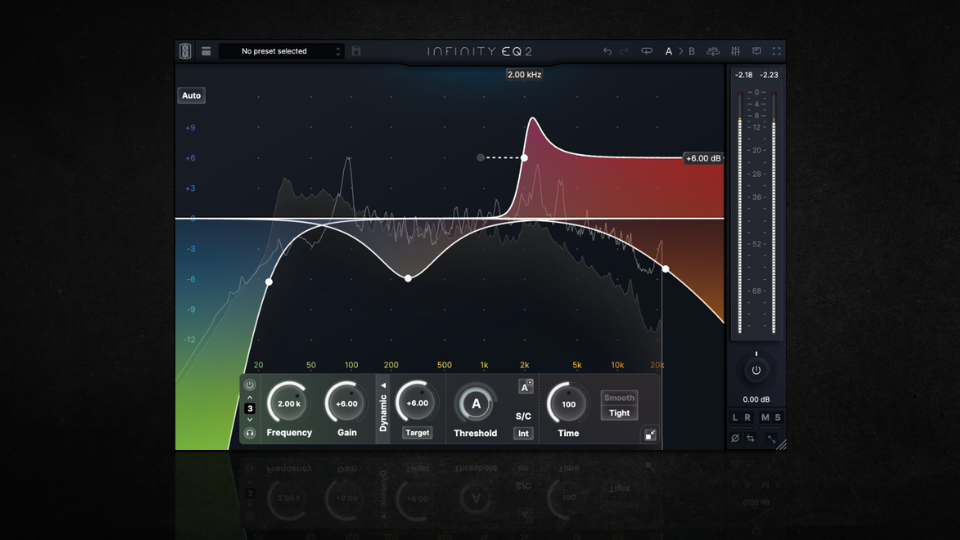
Task: Select the M (mid) channel button
Action: [x=765, y=418]
